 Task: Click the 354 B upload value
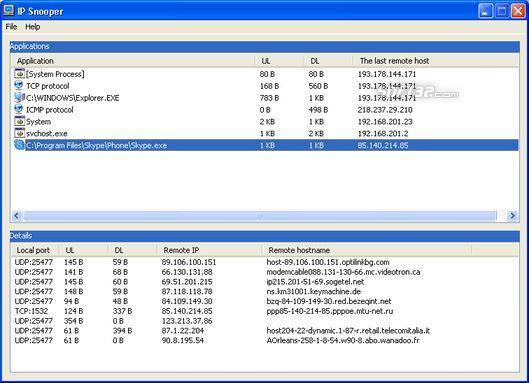(x=73, y=321)
